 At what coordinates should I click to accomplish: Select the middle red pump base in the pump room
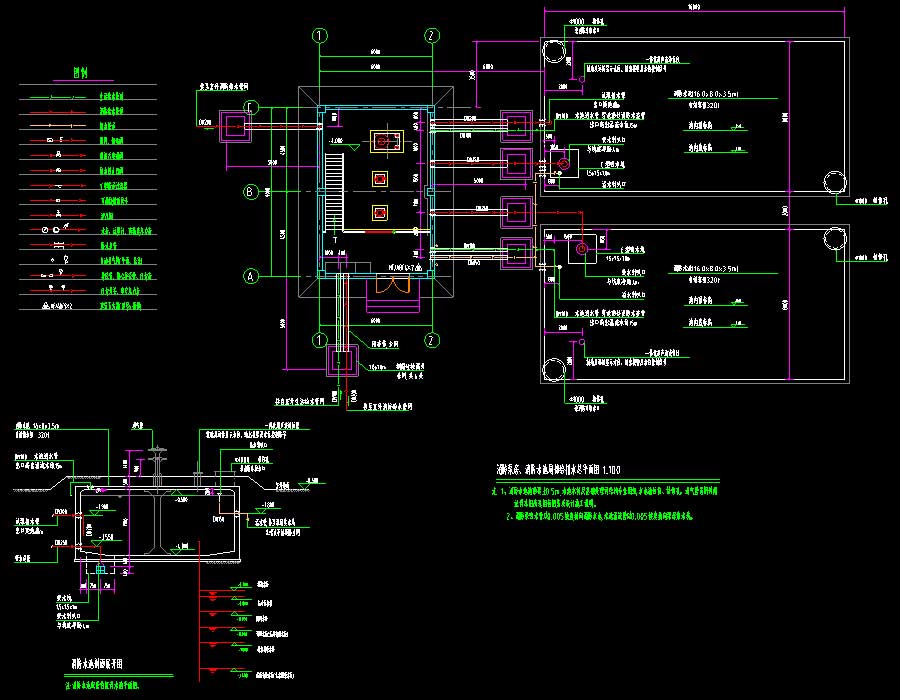click(x=380, y=180)
